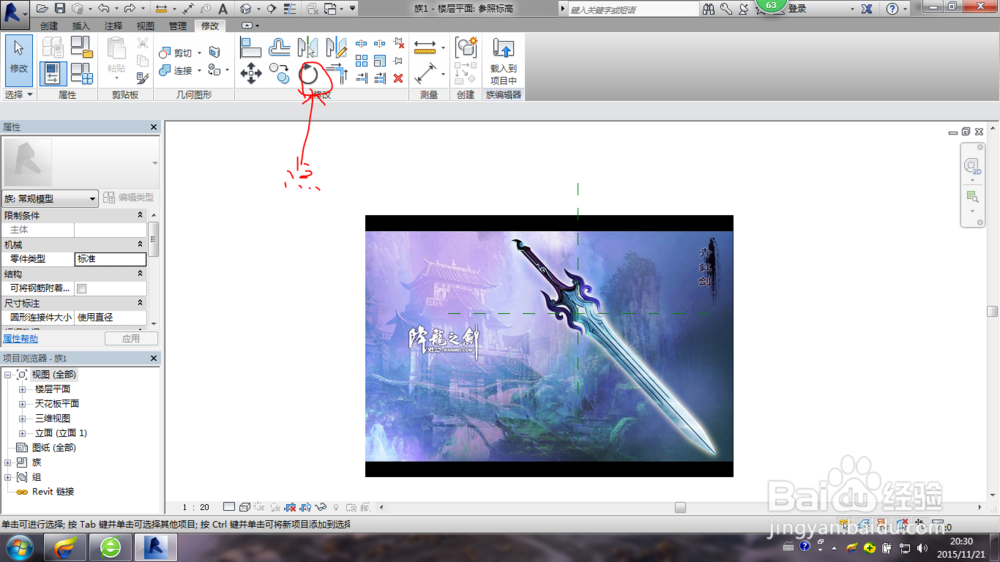The height and width of the screenshot is (562, 1000).
Task: Switch to the 修改 ribbon tab
Action: tap(210, 26)
